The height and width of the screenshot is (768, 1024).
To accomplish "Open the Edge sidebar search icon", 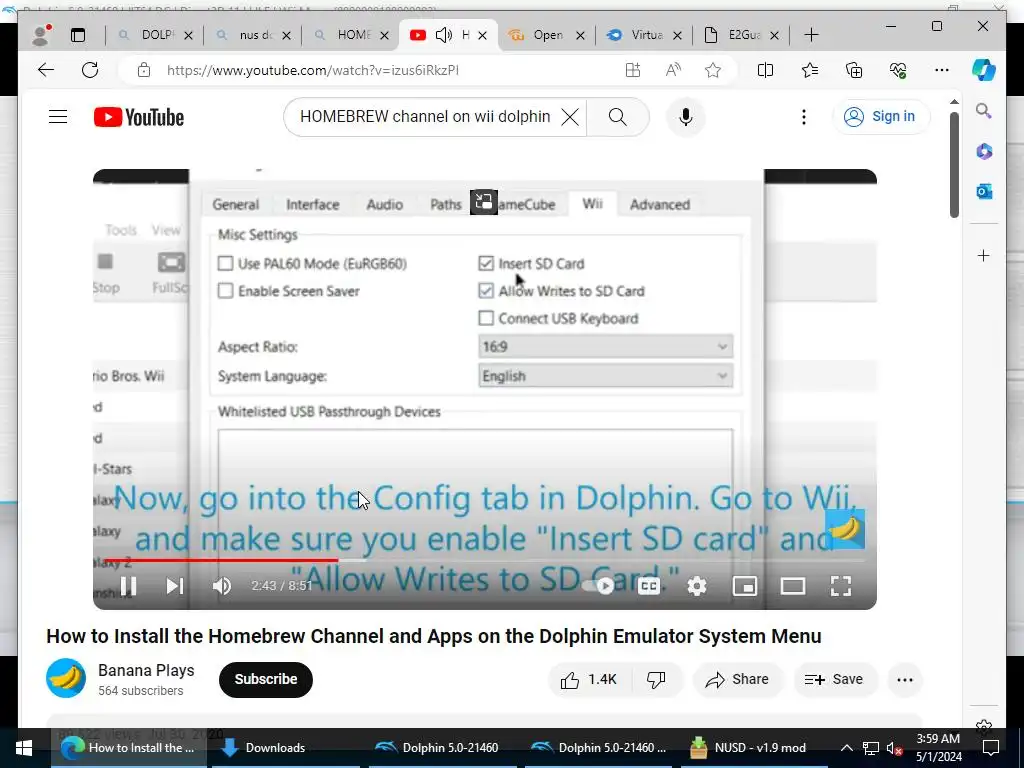I will click(984, 111).
